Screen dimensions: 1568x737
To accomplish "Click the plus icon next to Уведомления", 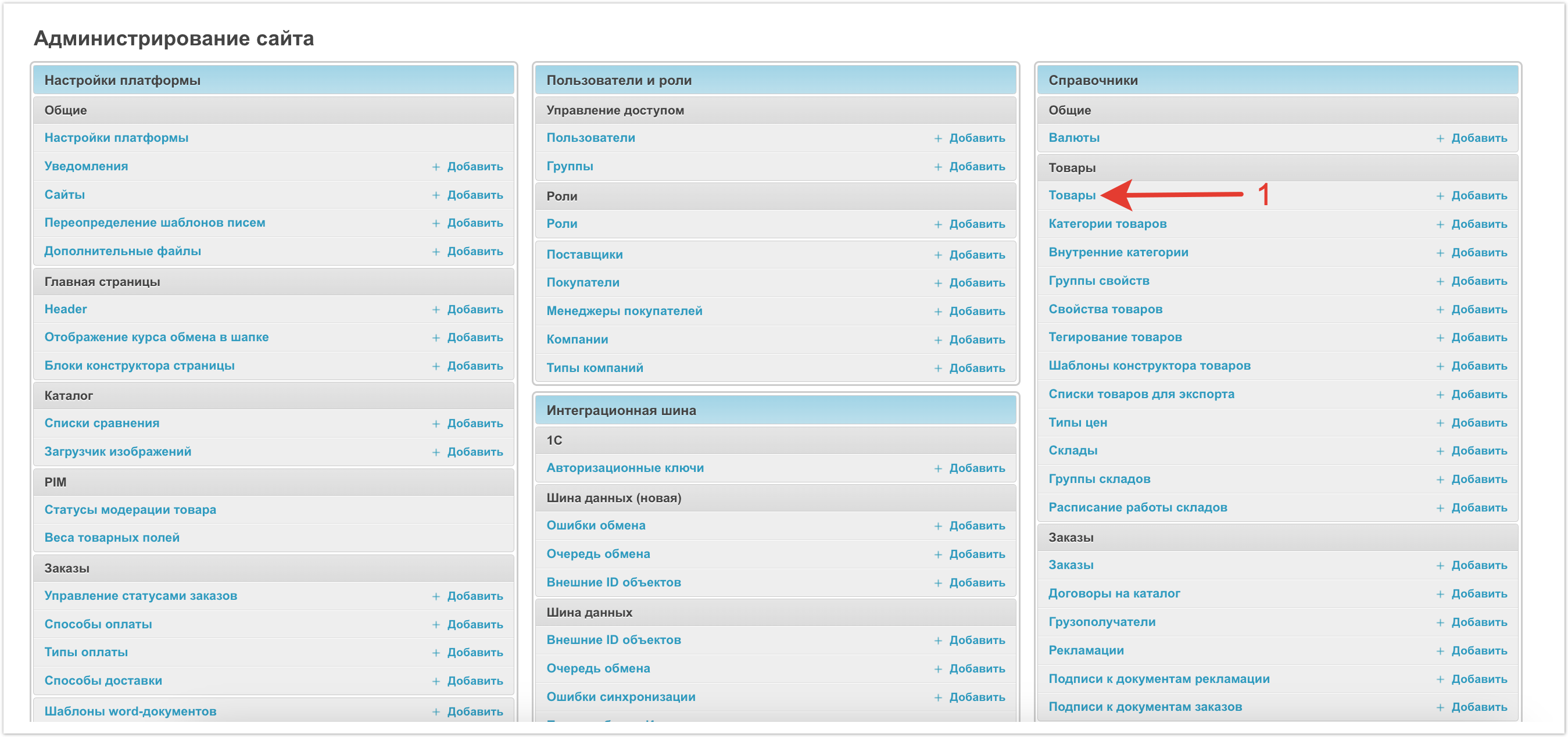I will pos(436,167).
